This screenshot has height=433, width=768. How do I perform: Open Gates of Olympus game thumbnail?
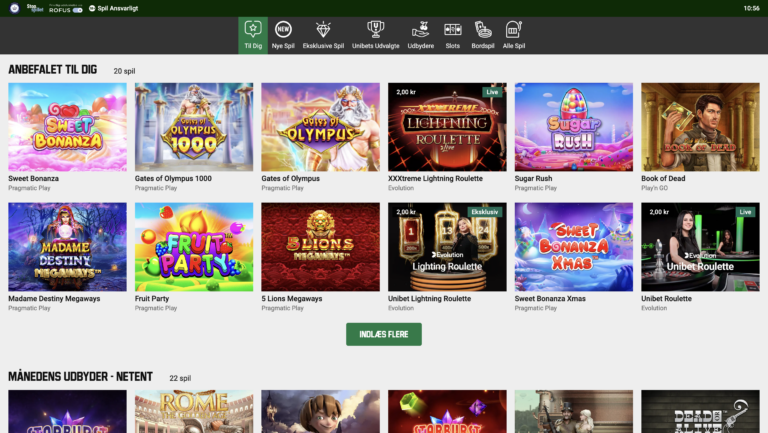tap(320, 127)
